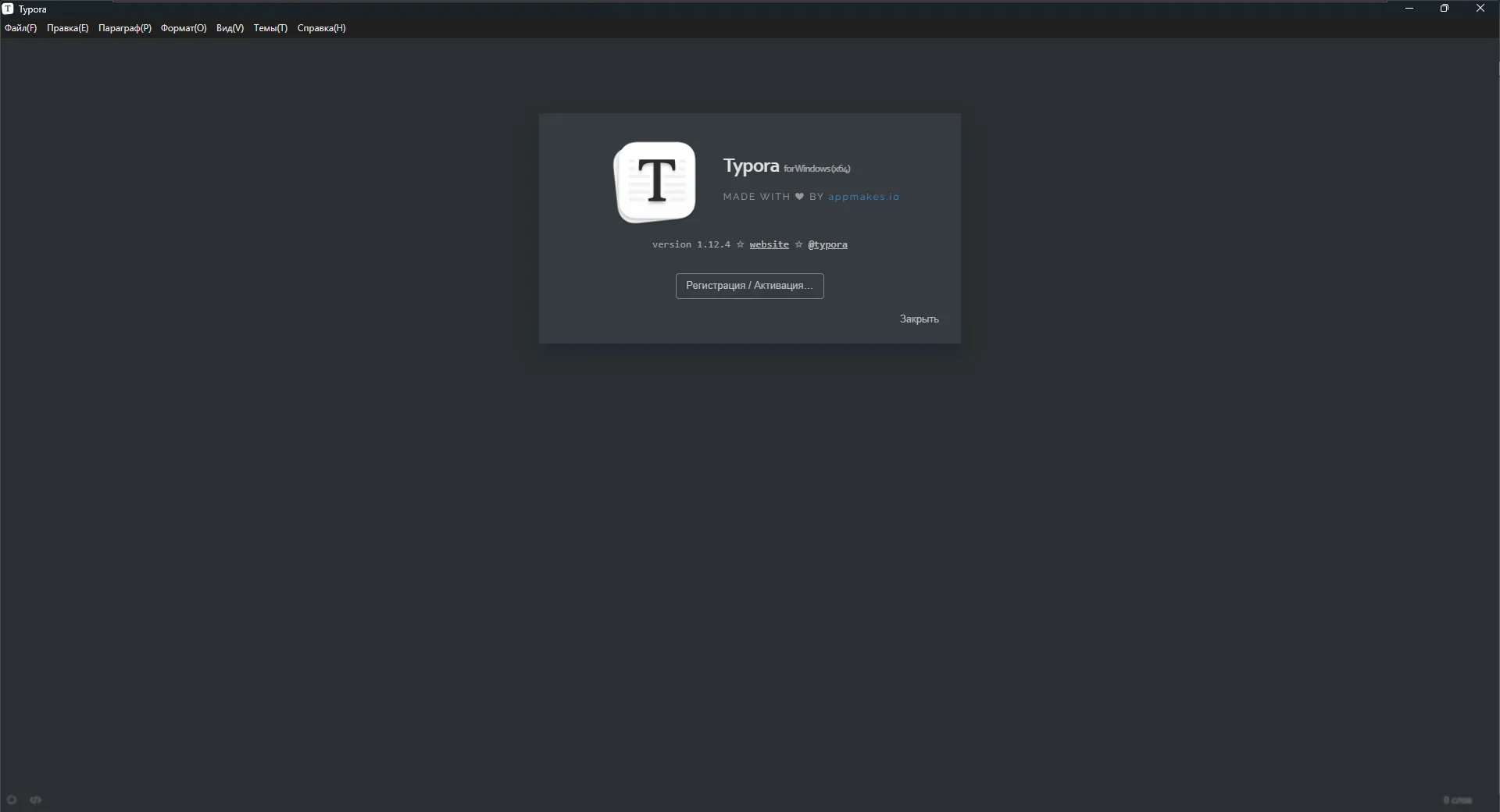Toggle sidebar via status bar circle icon
This screenshot has width=1500, height=812.
pyautogui.click(x=12, y=800)
